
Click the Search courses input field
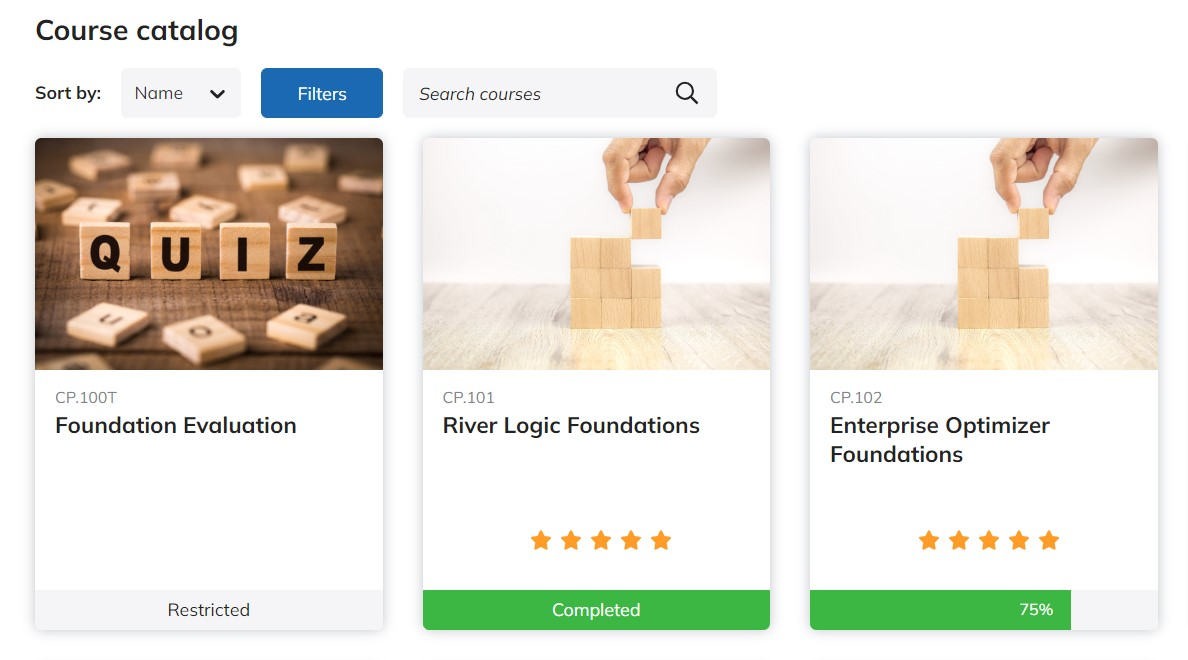coord(540,93)
